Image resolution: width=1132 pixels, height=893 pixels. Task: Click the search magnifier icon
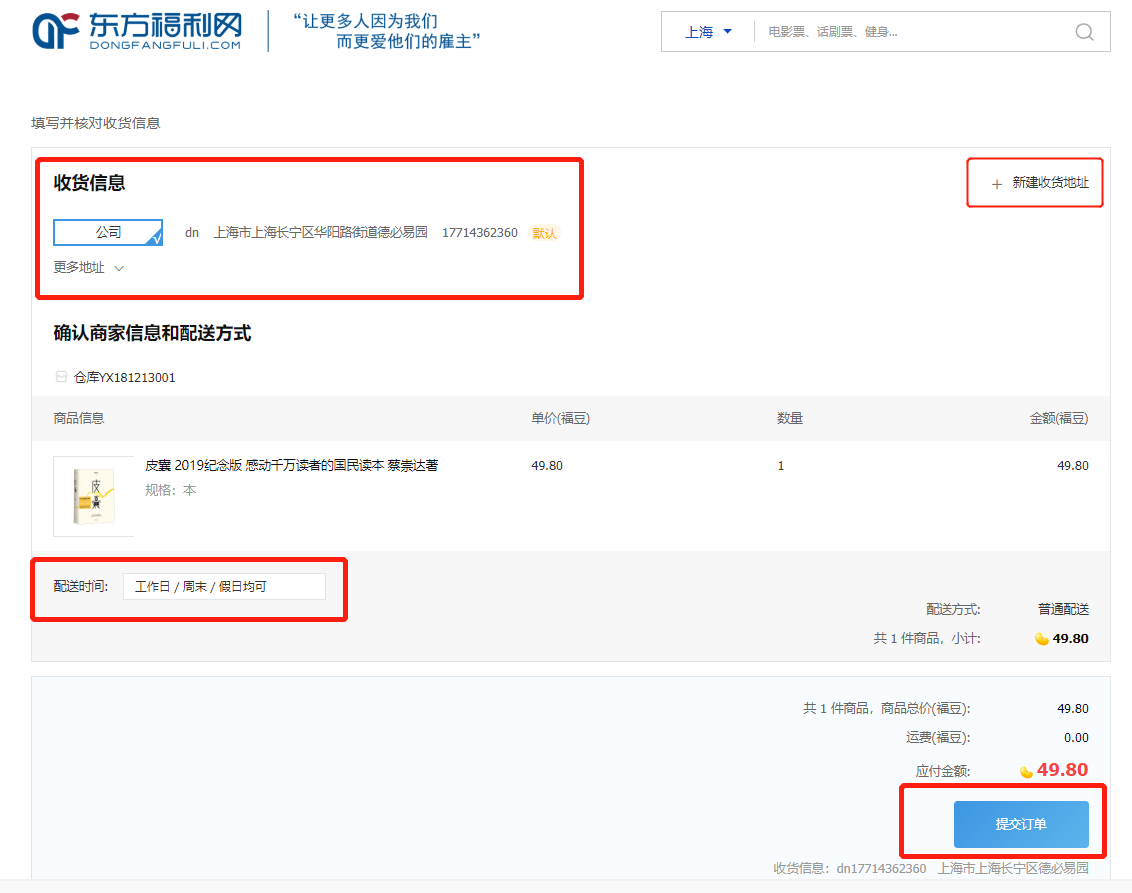pyautogui.click(x=1084, y=32)
